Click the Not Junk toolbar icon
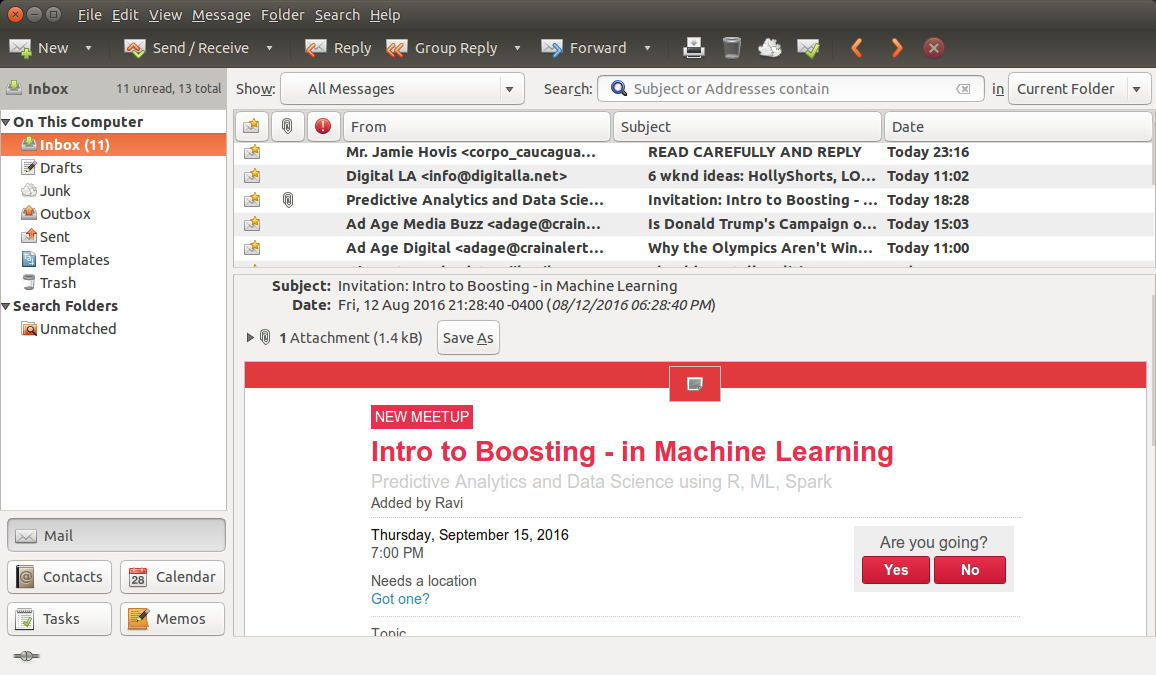Image resolution: width=1156 pixels, height=675 pixels. tap(808, 48)
